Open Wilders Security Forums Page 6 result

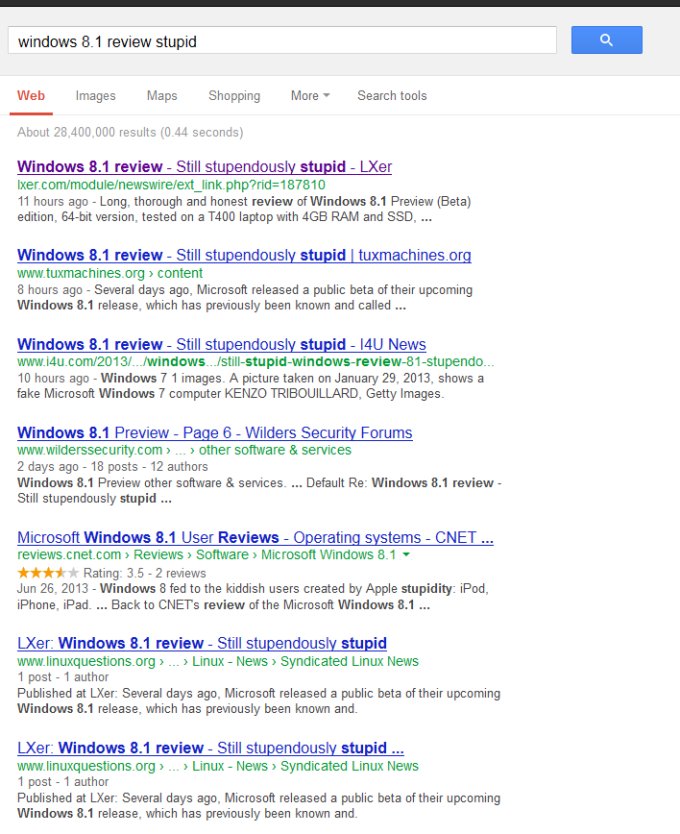pyautogui.click(x=214, y=432)
